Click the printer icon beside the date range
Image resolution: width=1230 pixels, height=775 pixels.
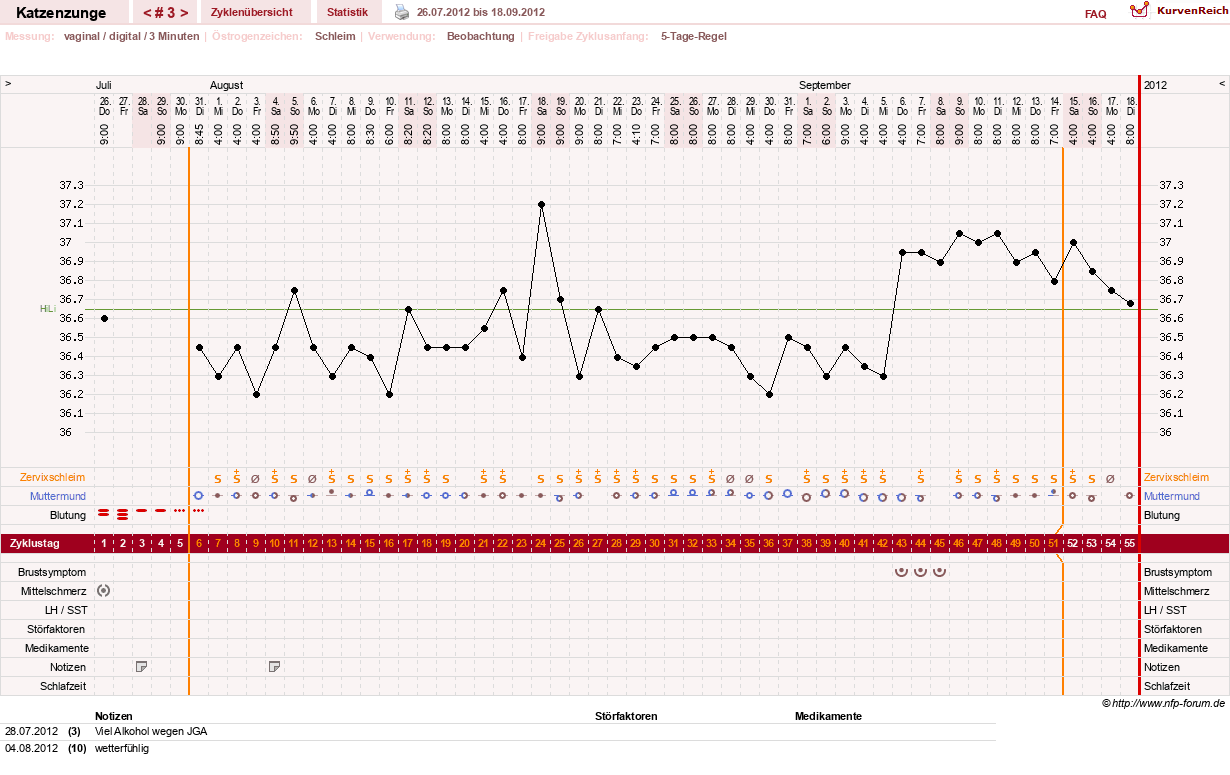tap(402, 12)
